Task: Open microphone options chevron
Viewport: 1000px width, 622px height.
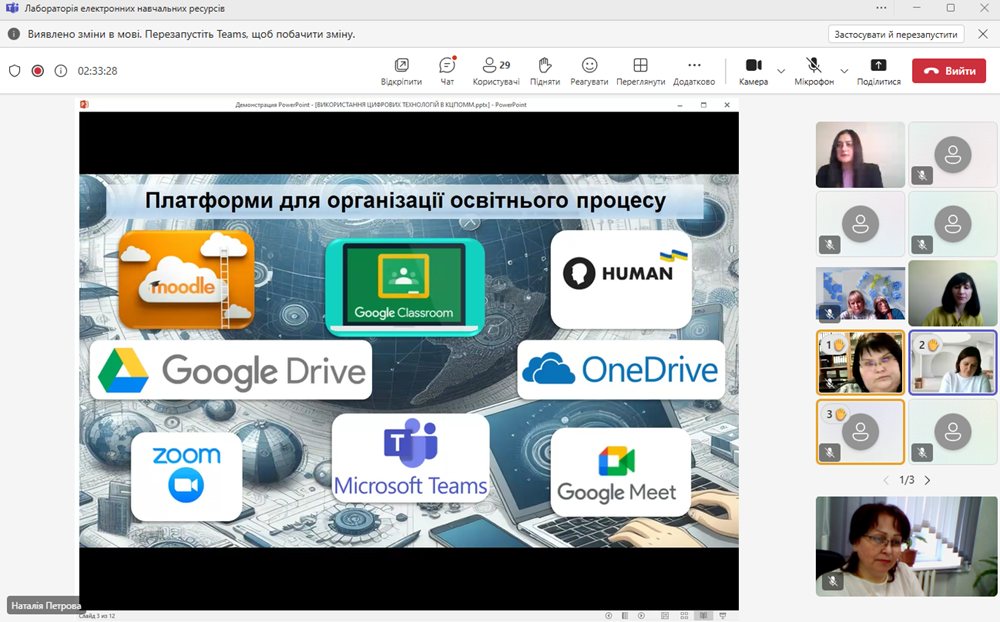Action: pyautogui.click(x=845, y=70)
